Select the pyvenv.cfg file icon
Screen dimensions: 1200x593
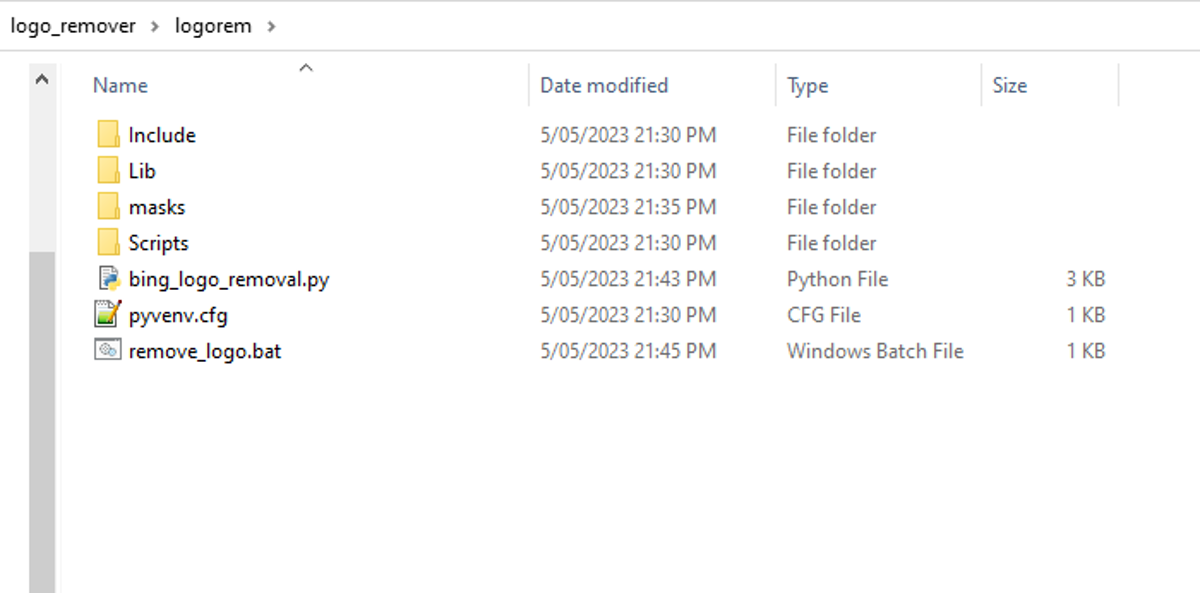click(x=108, y=315)
